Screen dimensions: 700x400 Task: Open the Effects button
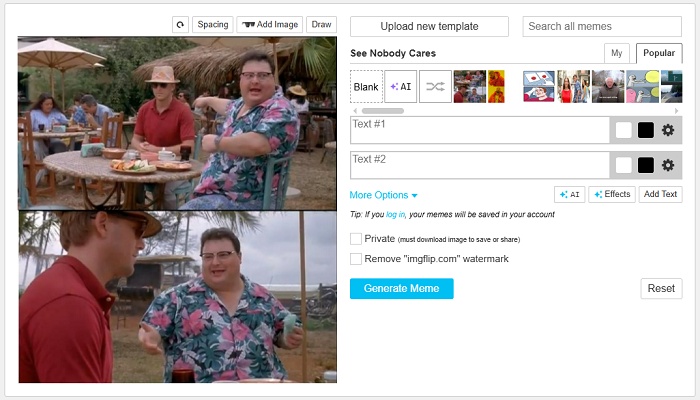coord(611,195)
